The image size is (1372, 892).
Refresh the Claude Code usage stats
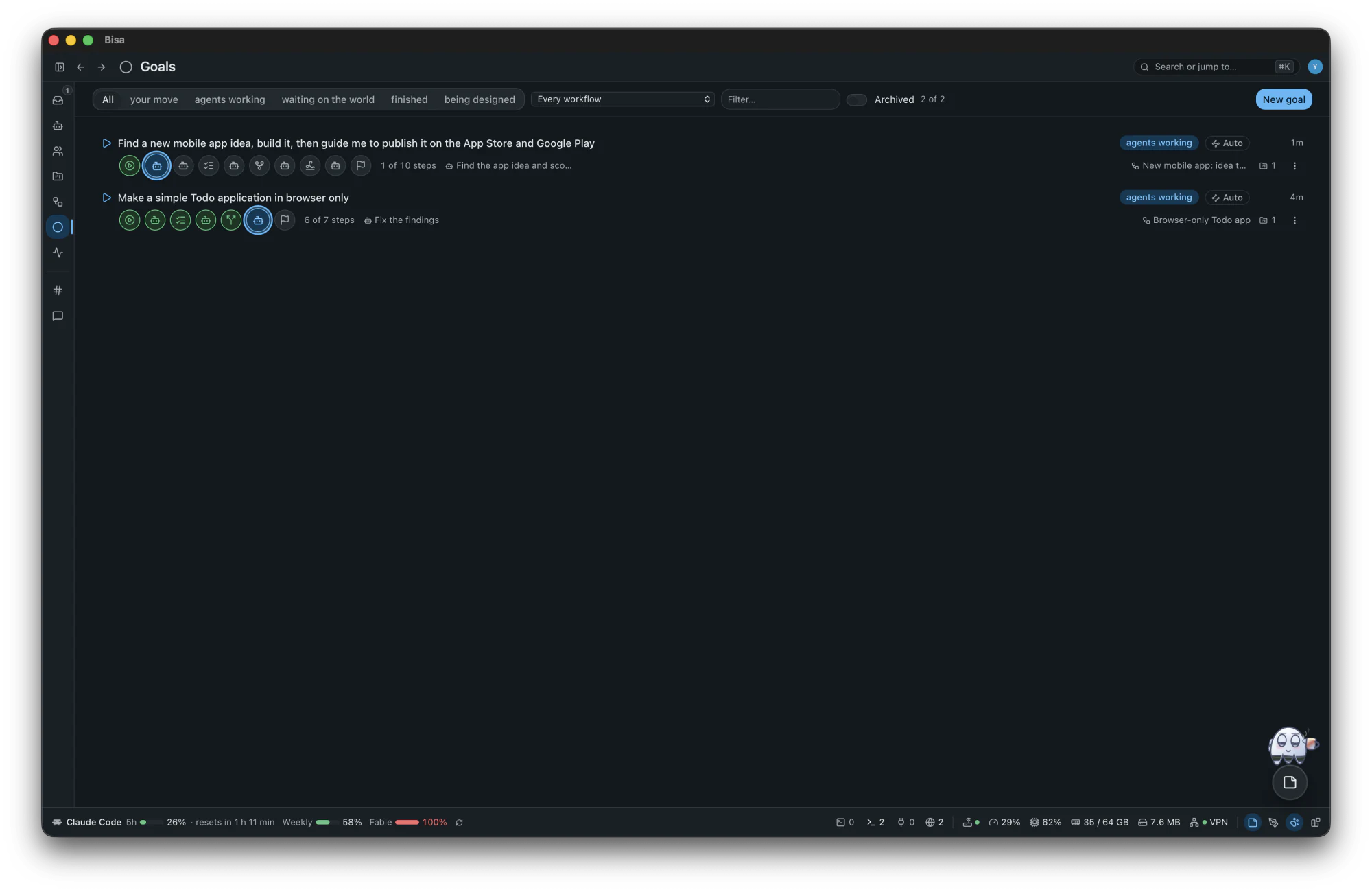459,823
